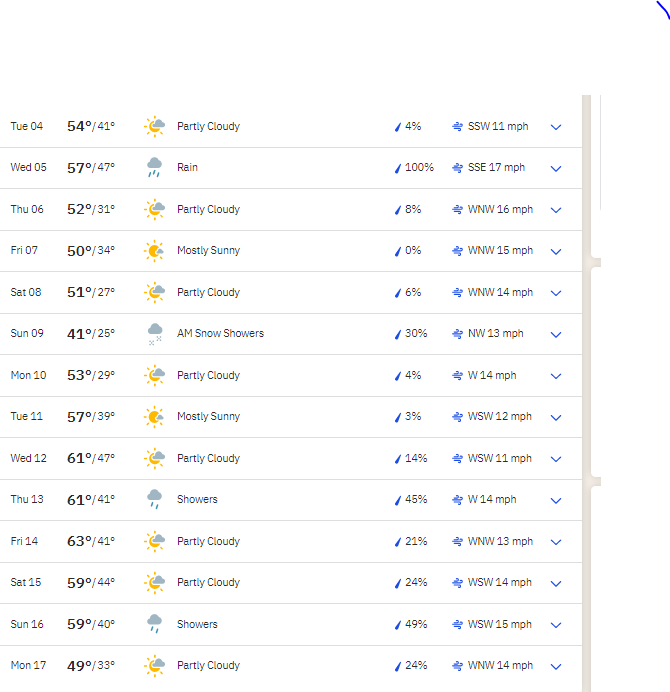Expand the Thu 06 forecast chevron
670x692 pixels.
[556, 210]
